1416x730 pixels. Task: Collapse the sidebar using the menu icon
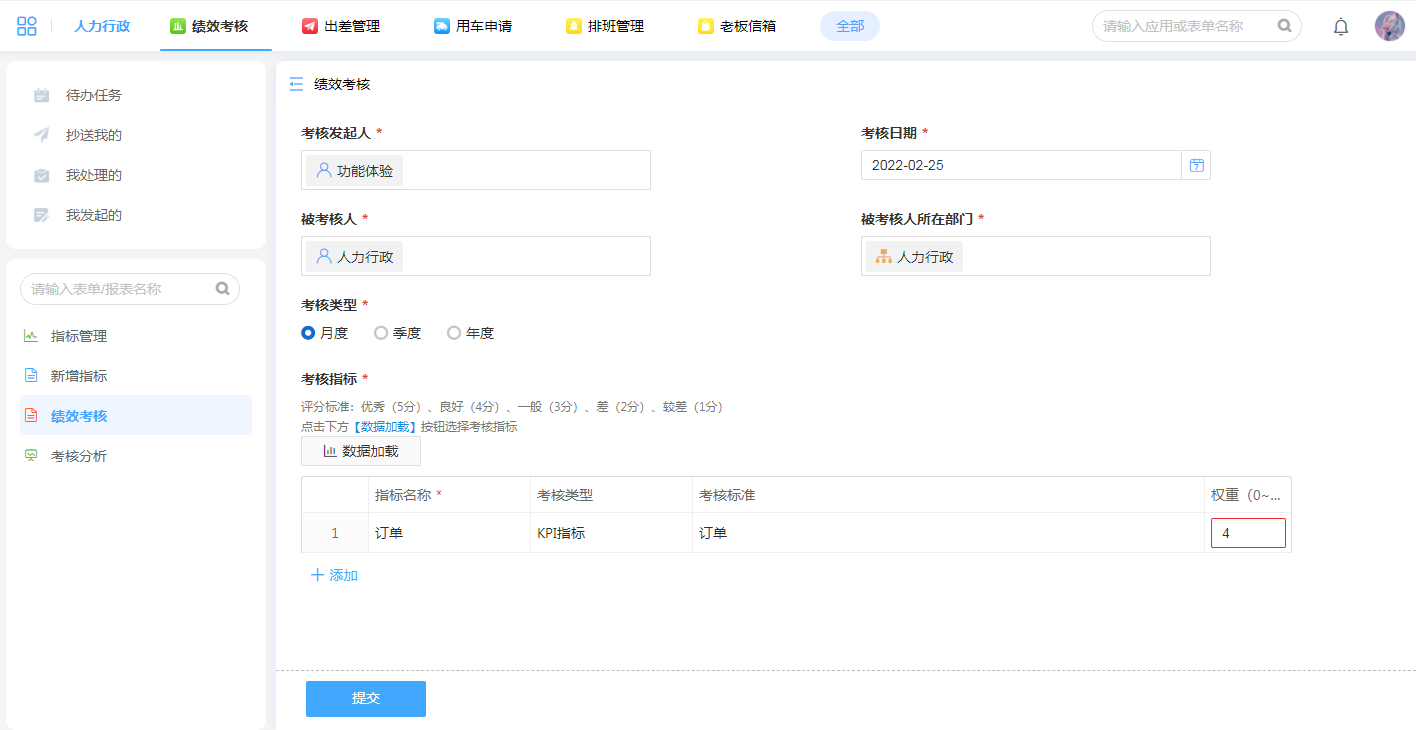pyautogui.click(x=296, y=85)
